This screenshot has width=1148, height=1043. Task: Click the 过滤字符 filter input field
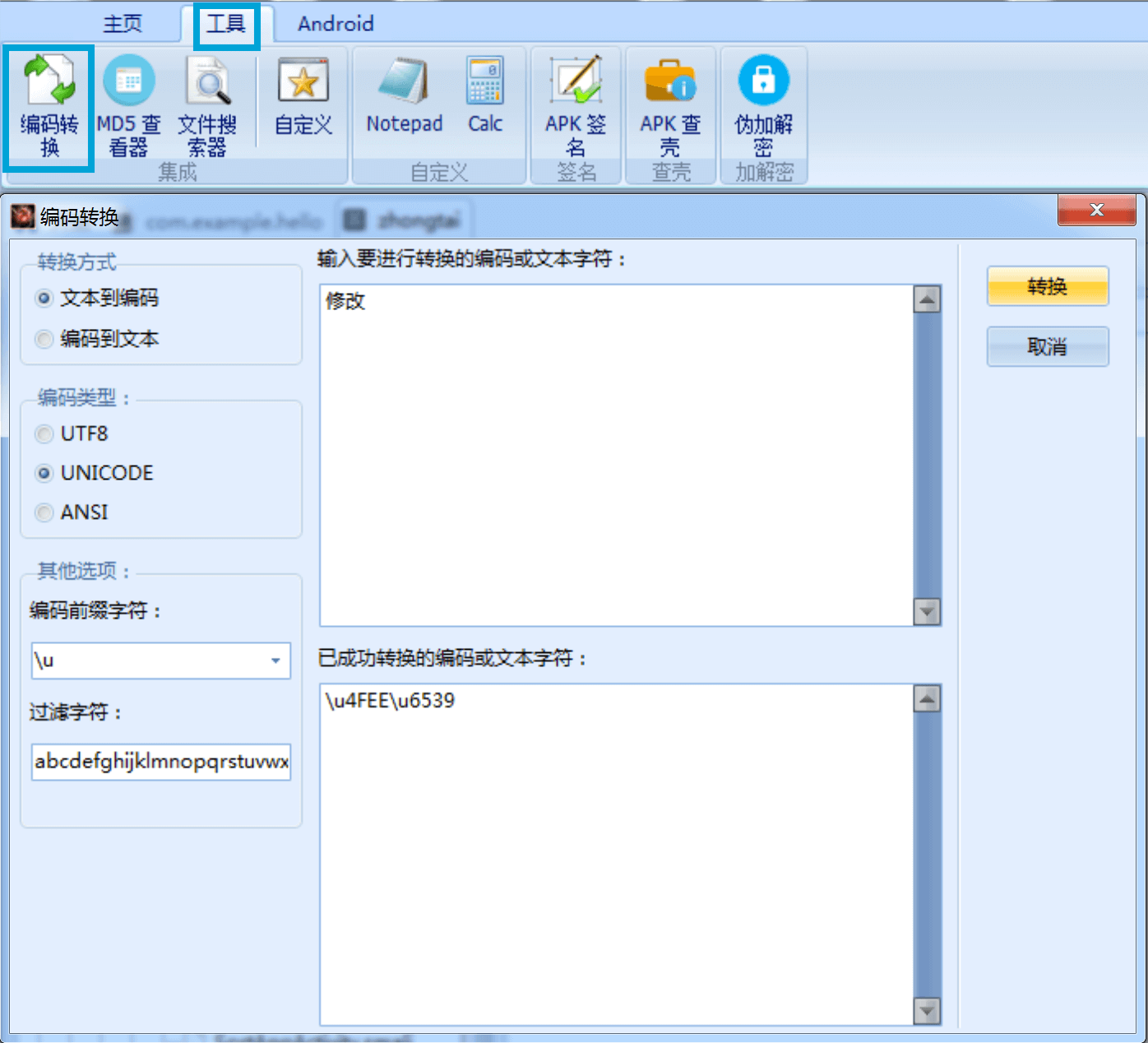(161, 762)
